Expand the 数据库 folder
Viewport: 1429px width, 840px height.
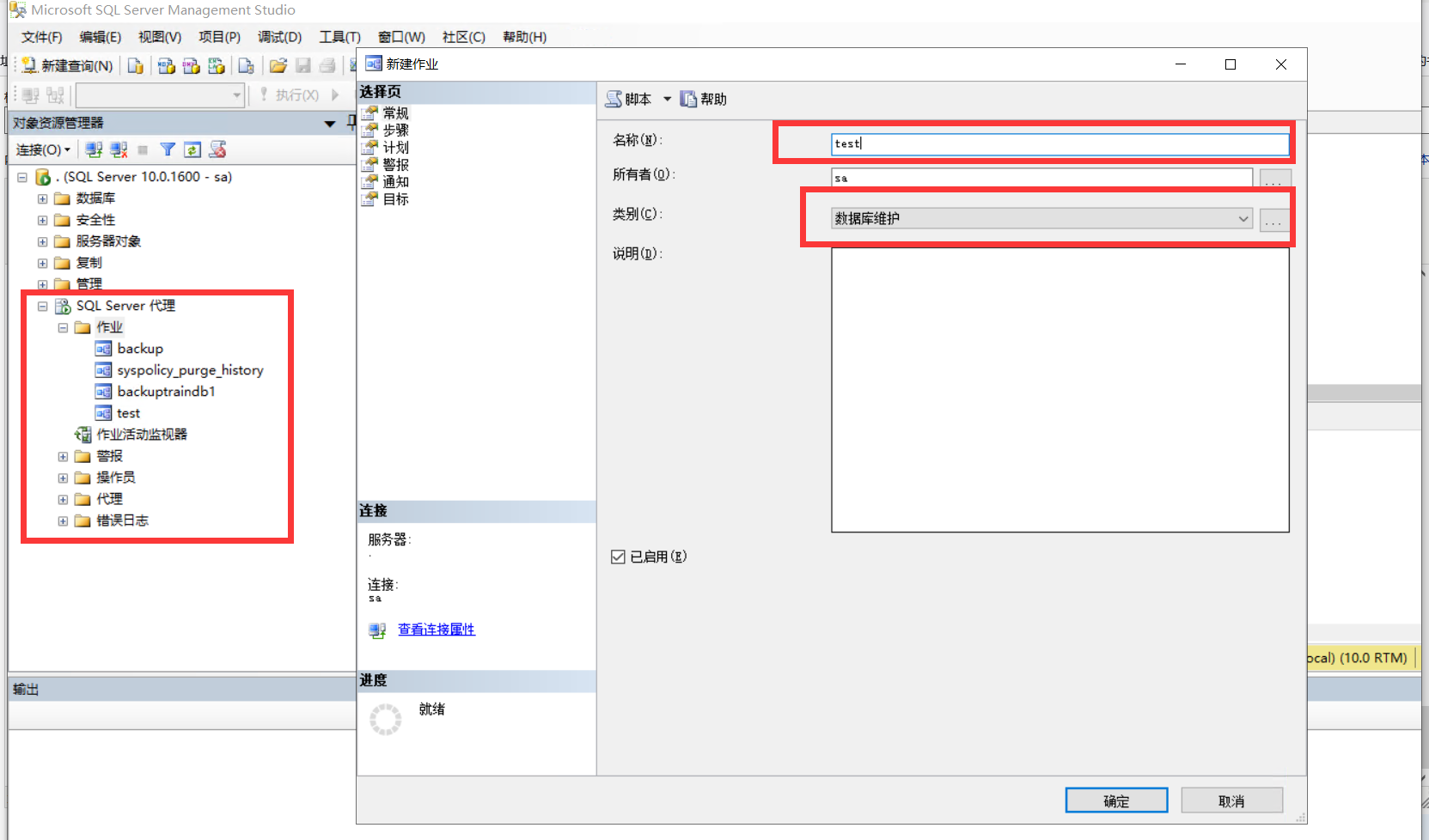point(42,198)
